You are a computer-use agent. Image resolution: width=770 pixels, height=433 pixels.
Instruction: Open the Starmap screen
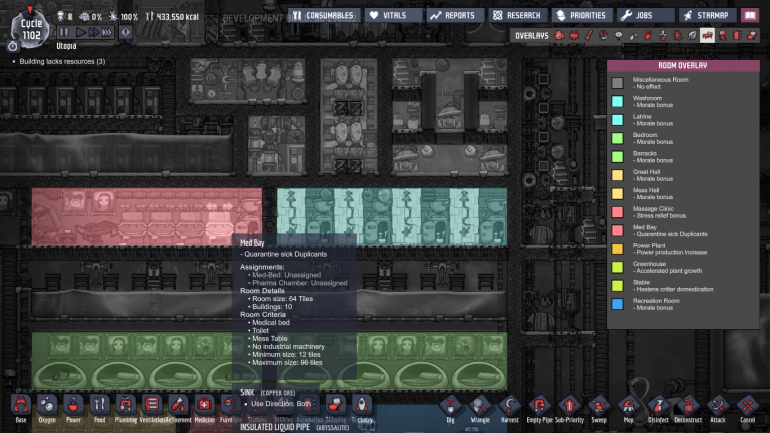pos(707,15)
